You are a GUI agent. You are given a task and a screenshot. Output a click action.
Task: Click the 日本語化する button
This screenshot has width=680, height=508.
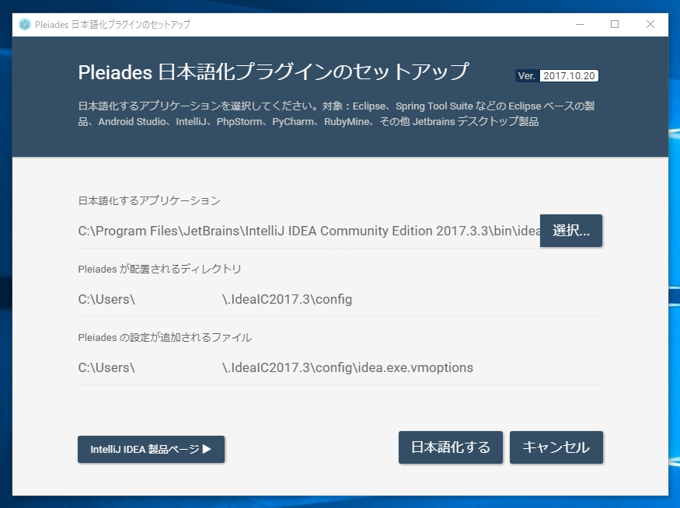451,447
